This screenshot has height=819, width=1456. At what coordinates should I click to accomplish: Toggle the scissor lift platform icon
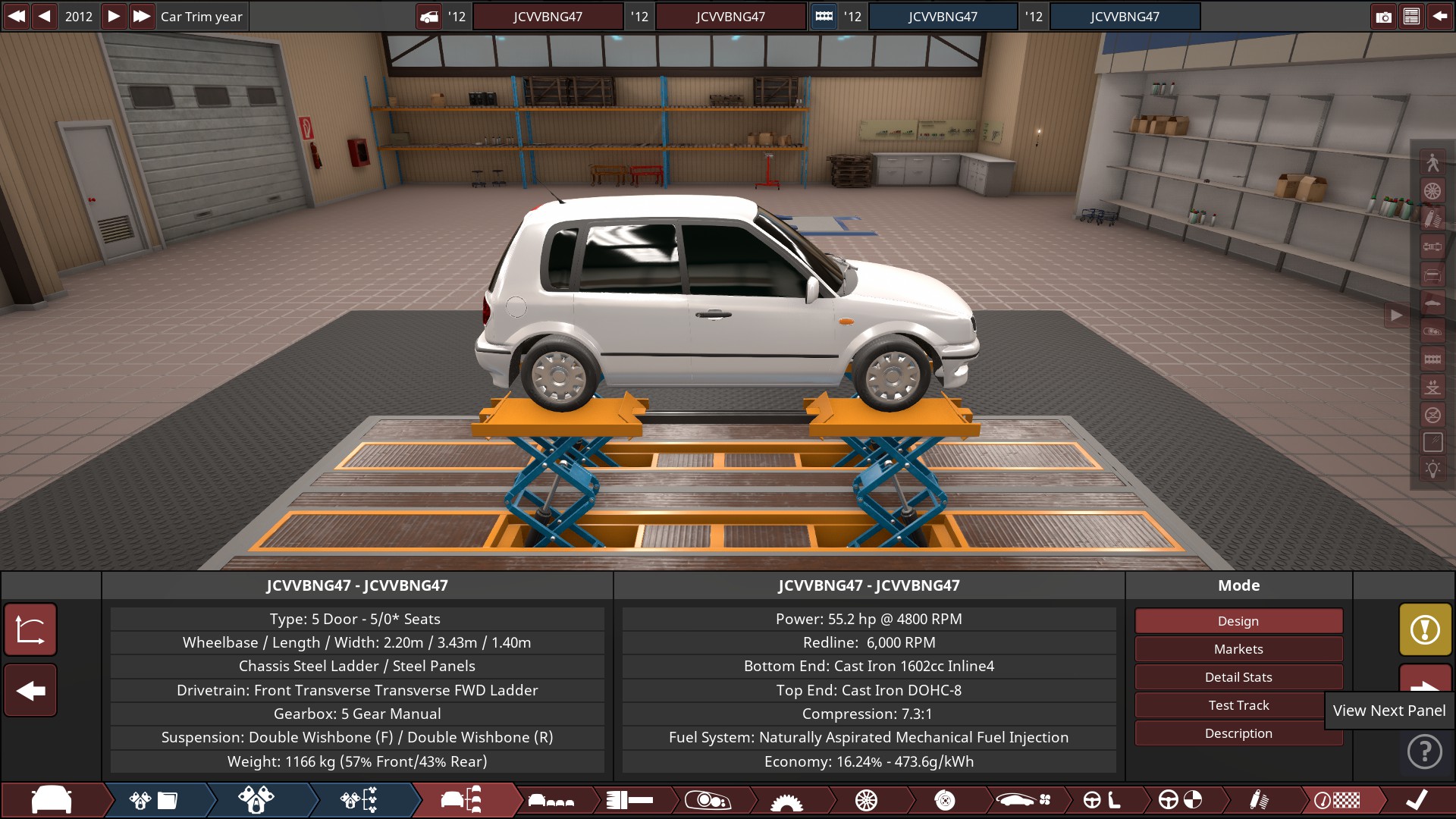pyautogui.click(x=1432, y=387)
